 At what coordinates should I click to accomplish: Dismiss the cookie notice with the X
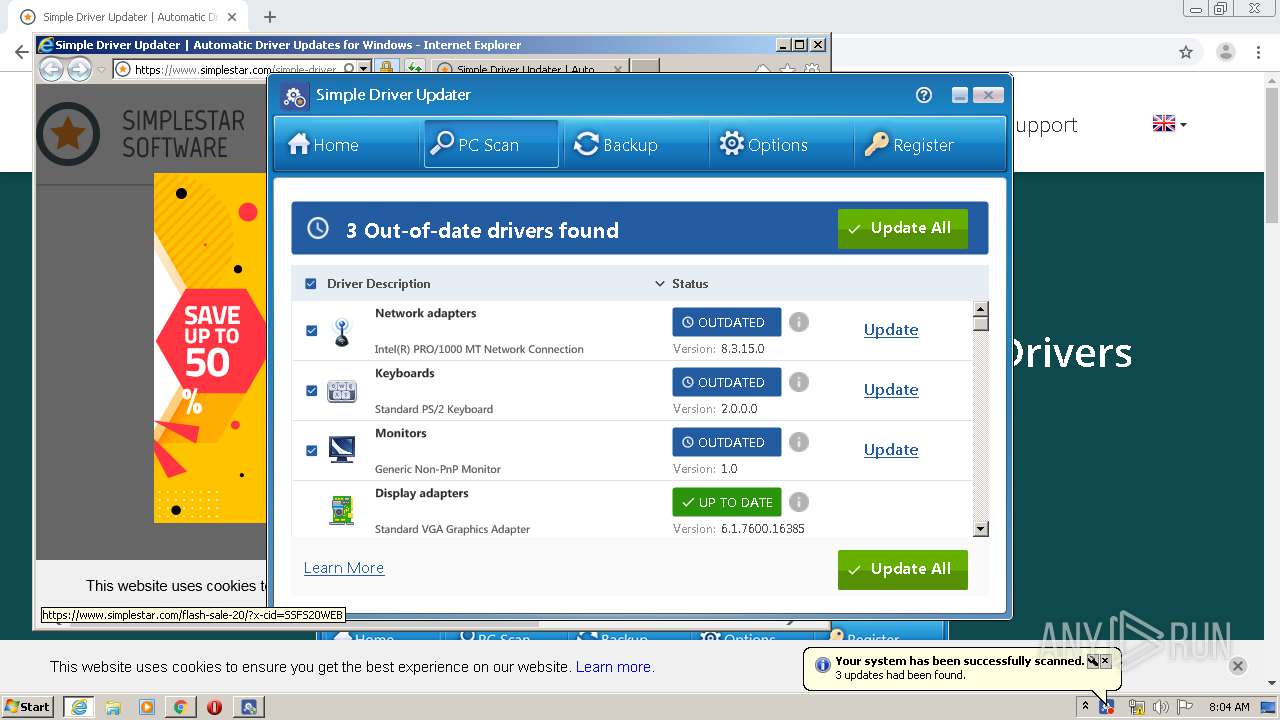click(x=1237, y=666)
